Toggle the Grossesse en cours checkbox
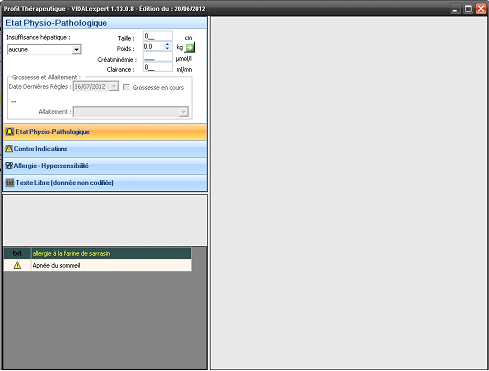This screenshot has width=489, height=371. [126, 87]
